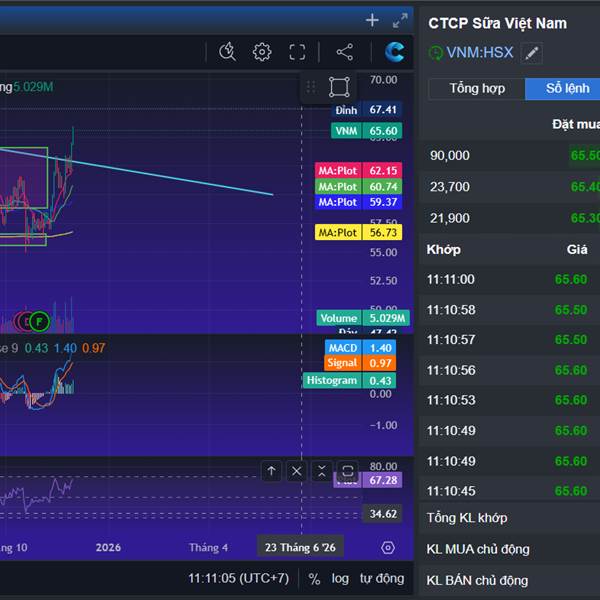Move the RSI pane up
600x600 pixels.
(x=272, y=470)
